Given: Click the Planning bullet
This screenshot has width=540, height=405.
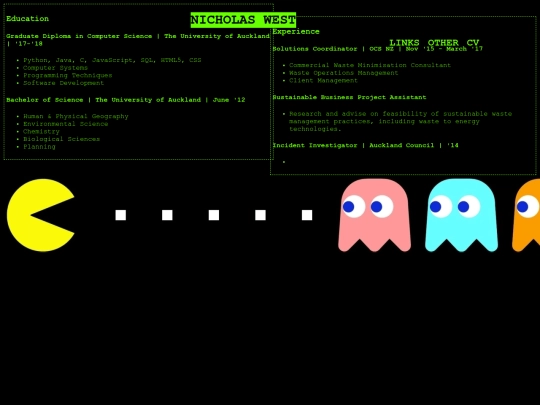Looking at the screenshot, I should coord(39,146).
